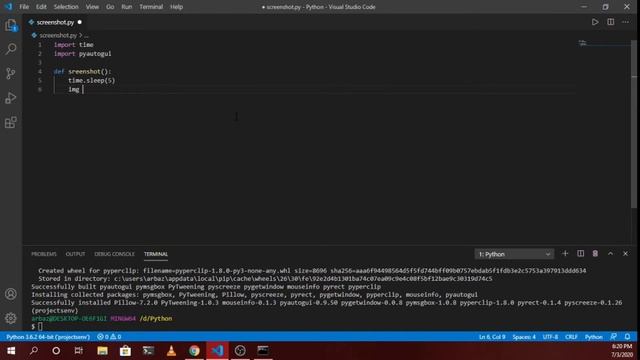Click on 'time.sleep(5)' line

point(92,80)
